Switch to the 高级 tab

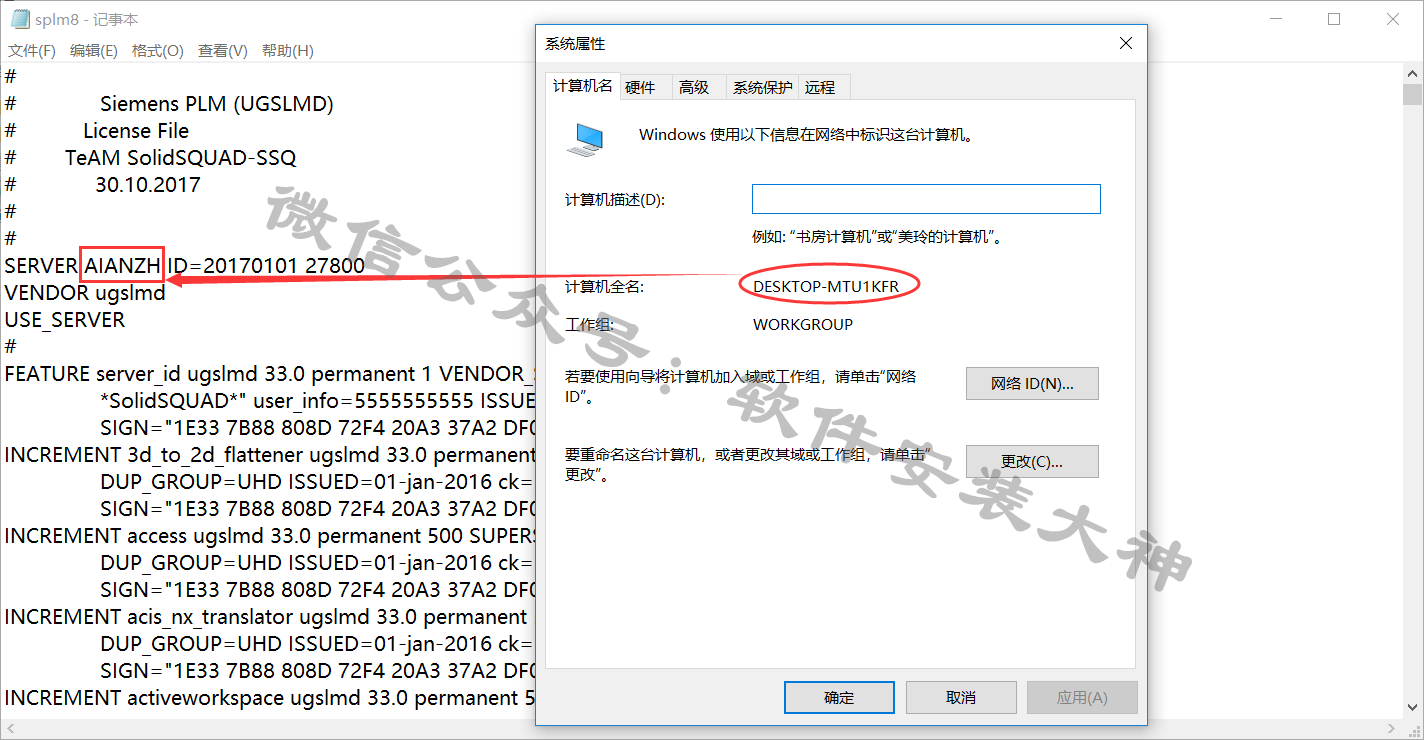pyautogui.click(x=694, y=87)
